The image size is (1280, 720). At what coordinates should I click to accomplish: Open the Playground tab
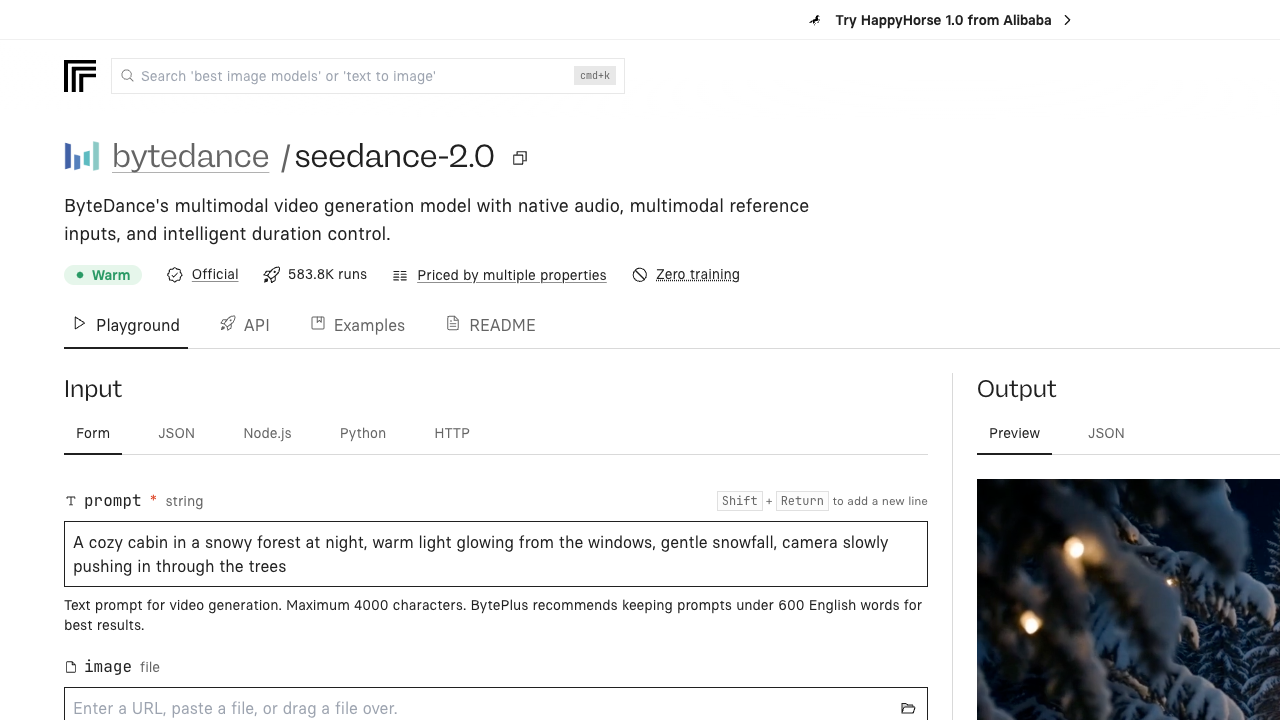click(x=126, y=325)
